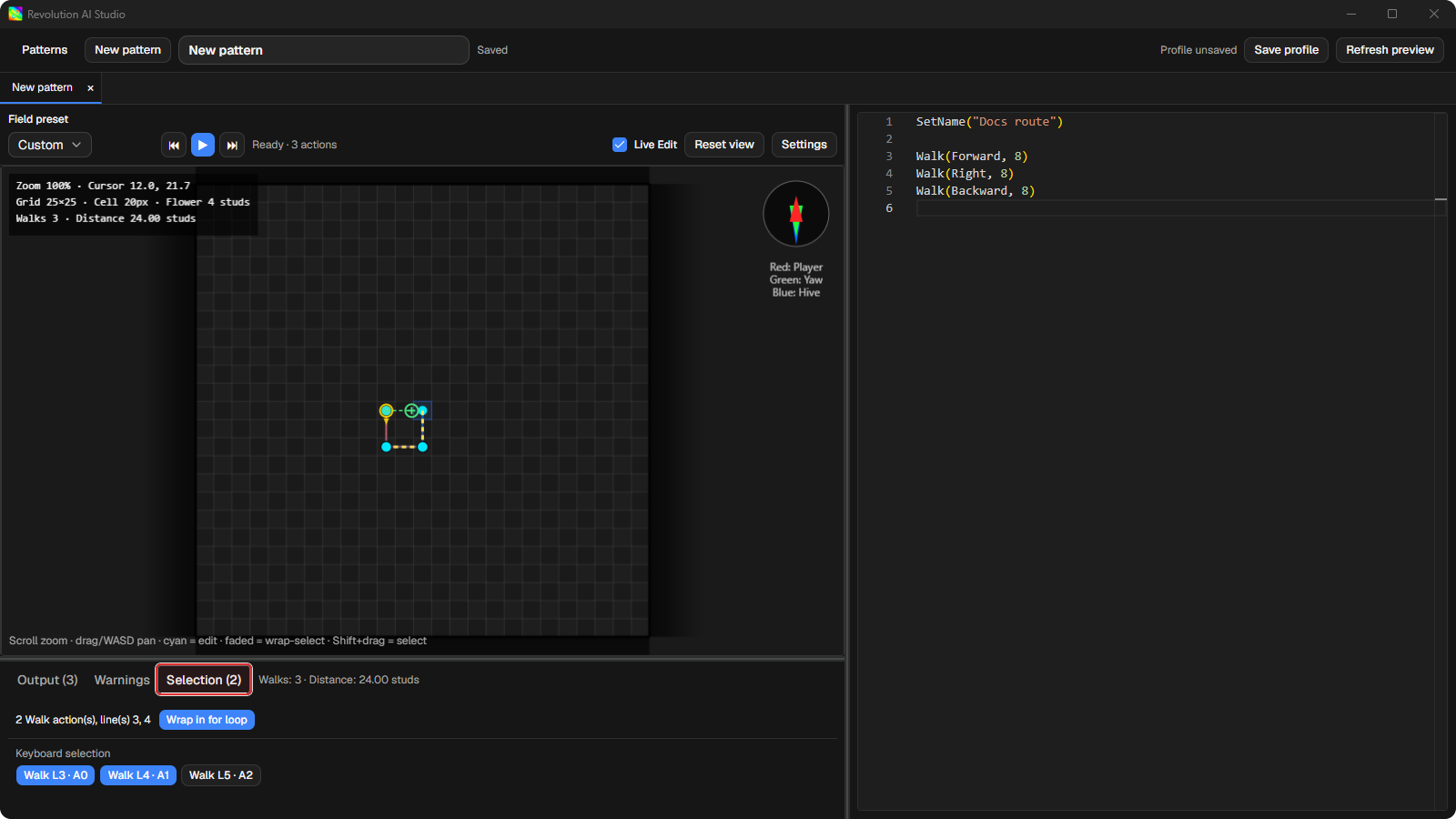Click the "2 Walk action(s), line(s) 3, 4" text
The image size is (1456, 819).
(83, 720)
